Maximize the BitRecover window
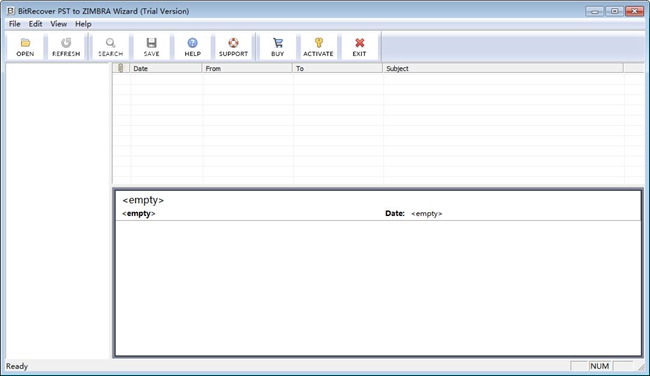 (614, 11)
